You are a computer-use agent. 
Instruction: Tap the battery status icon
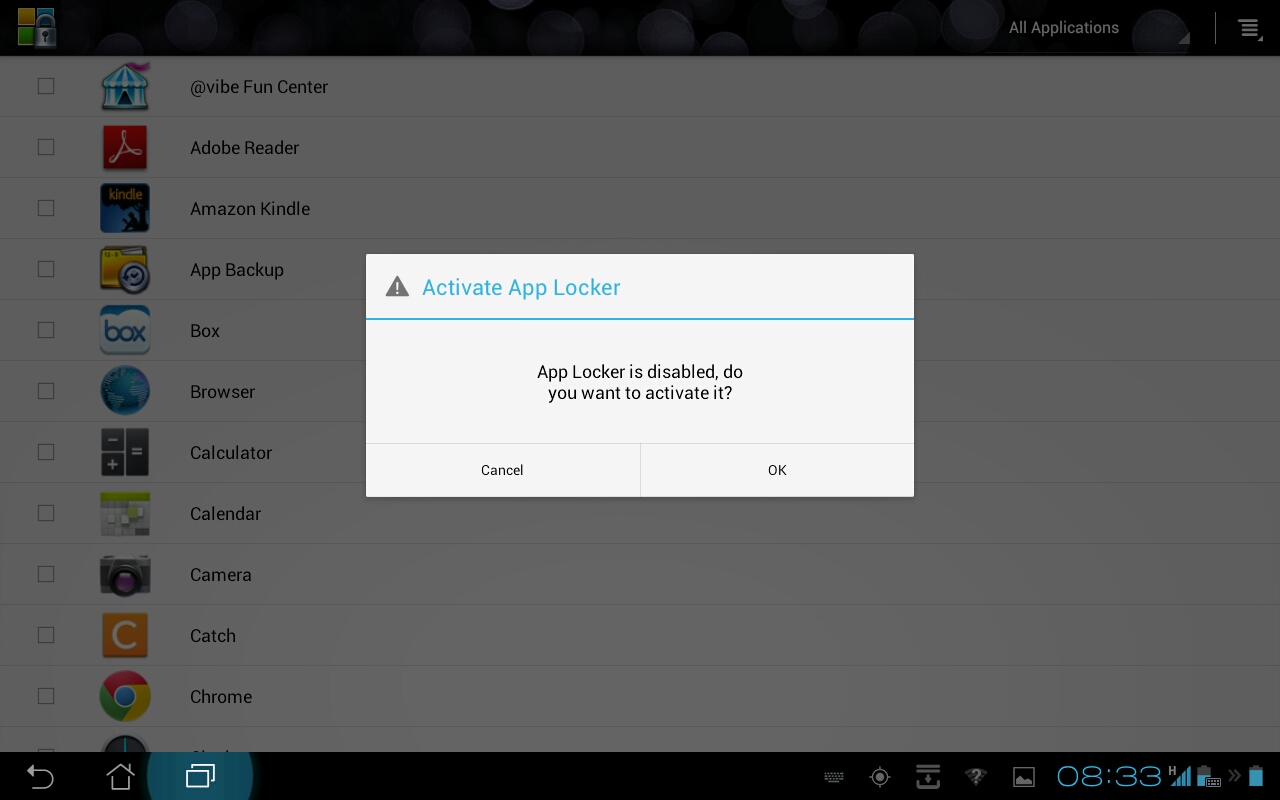point(1256,776)
